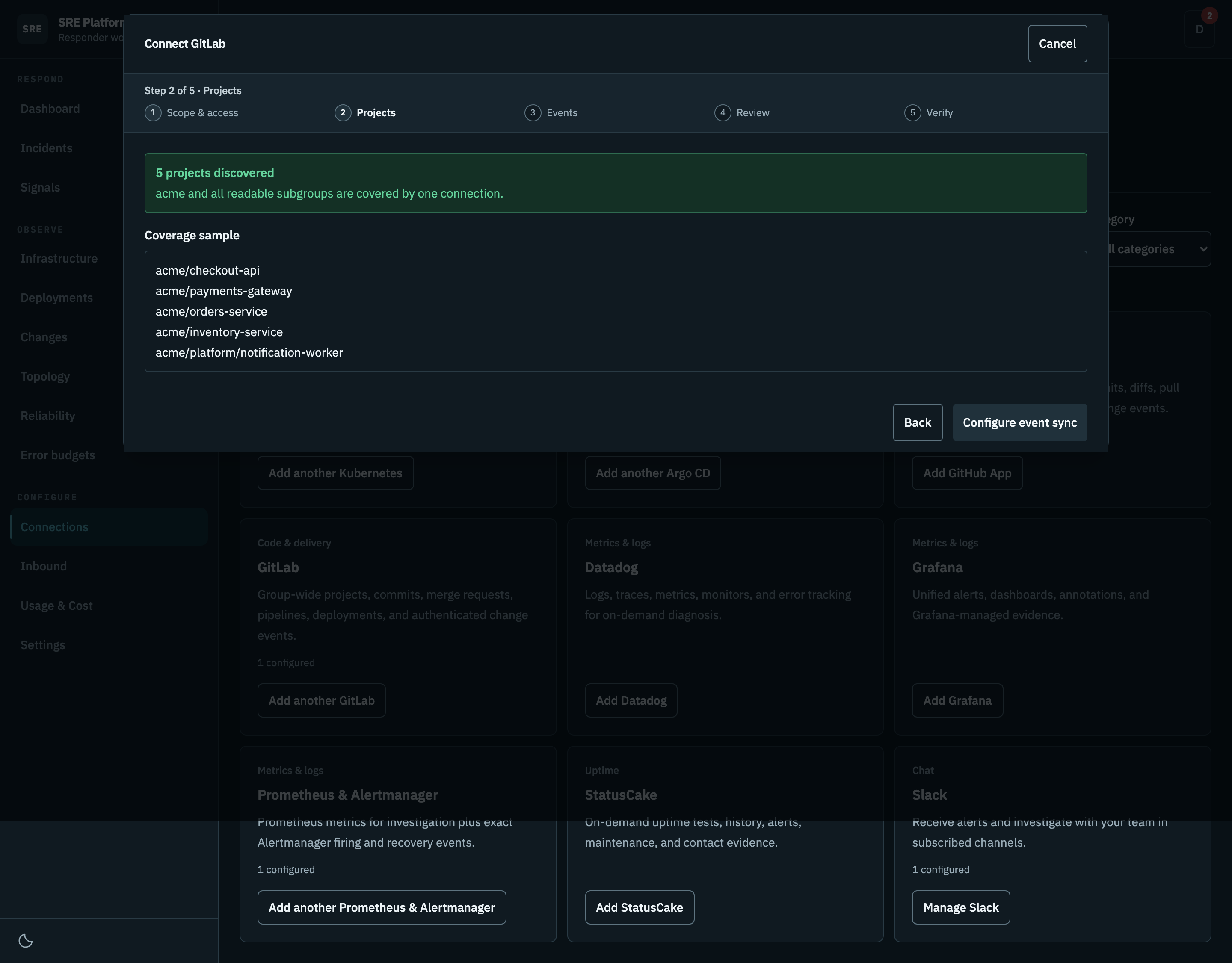Toggle dark mode moon icon

[x=26, y=940]
